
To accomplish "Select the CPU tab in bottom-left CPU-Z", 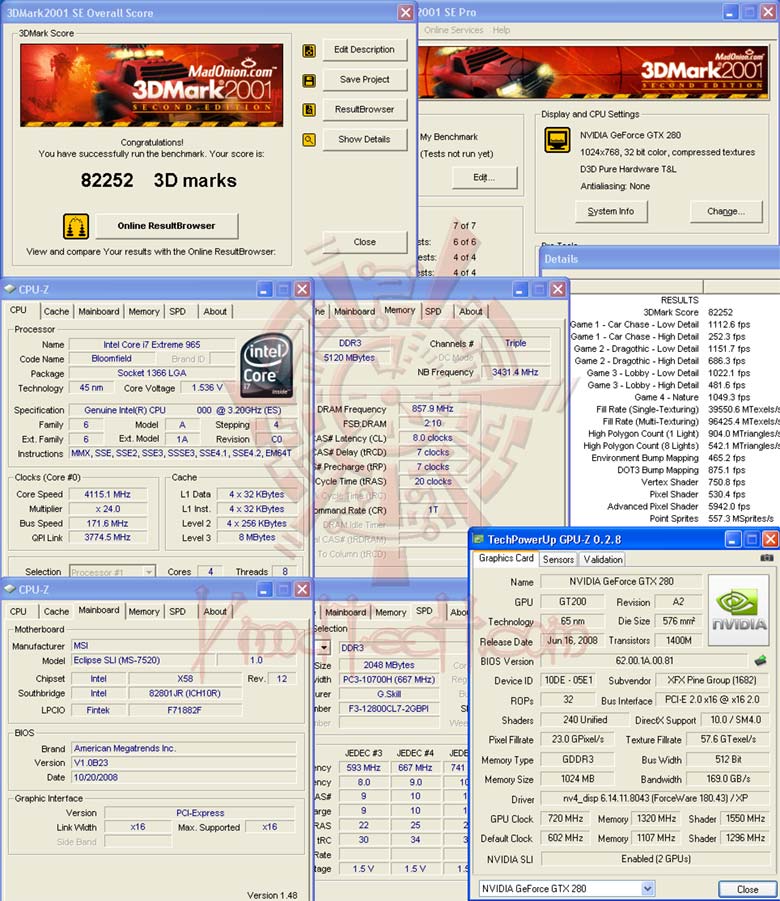I will [18, 611].
